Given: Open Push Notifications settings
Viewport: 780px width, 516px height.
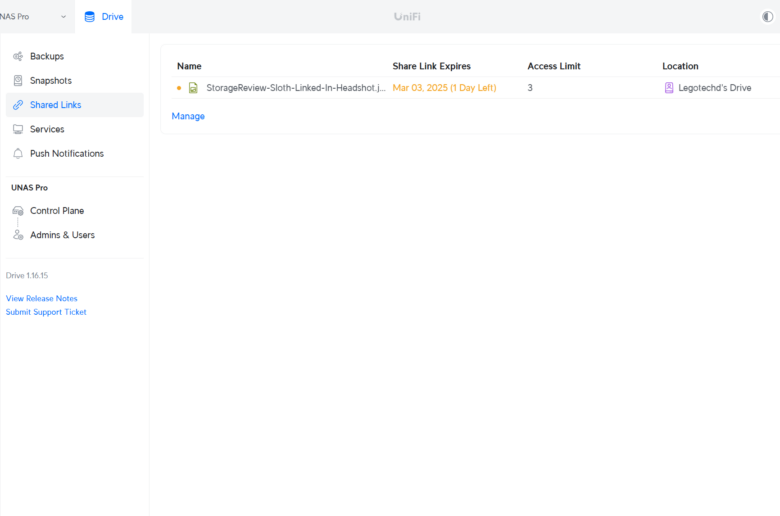Looking at the screenshot, I should [75, 154].
